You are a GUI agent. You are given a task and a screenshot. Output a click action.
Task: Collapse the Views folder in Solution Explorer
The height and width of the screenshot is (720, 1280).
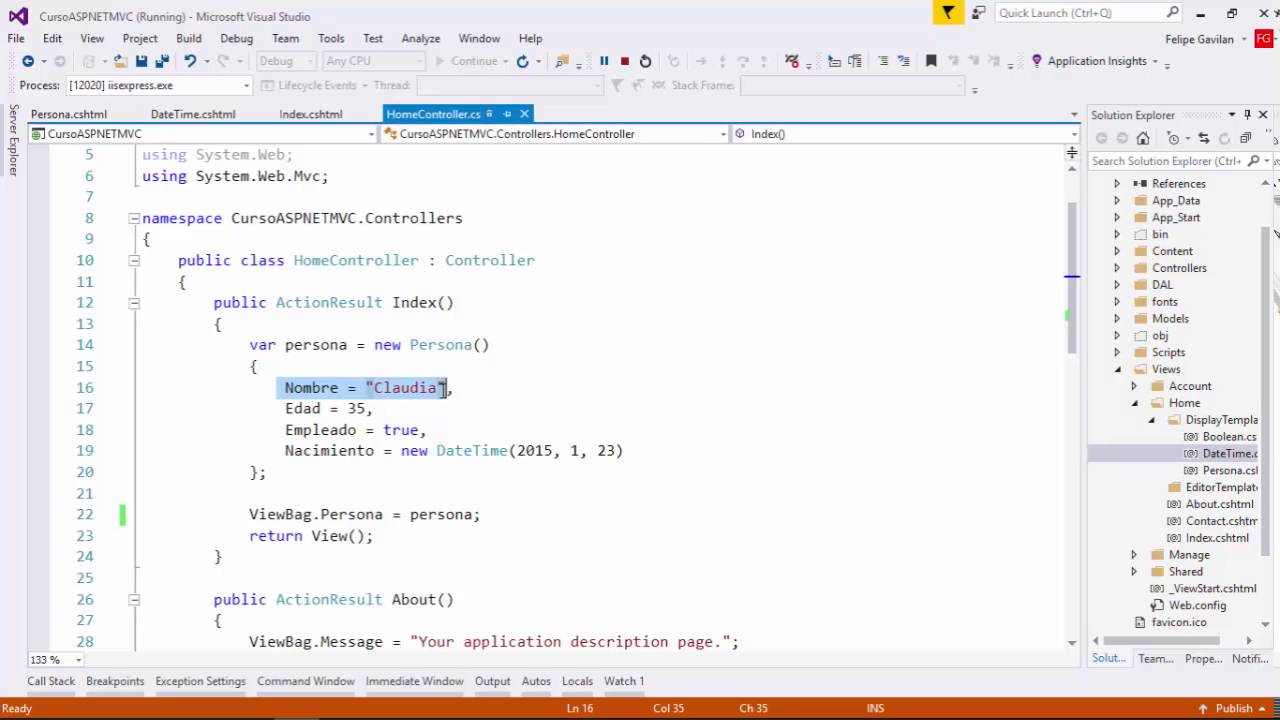(1118, 370)
